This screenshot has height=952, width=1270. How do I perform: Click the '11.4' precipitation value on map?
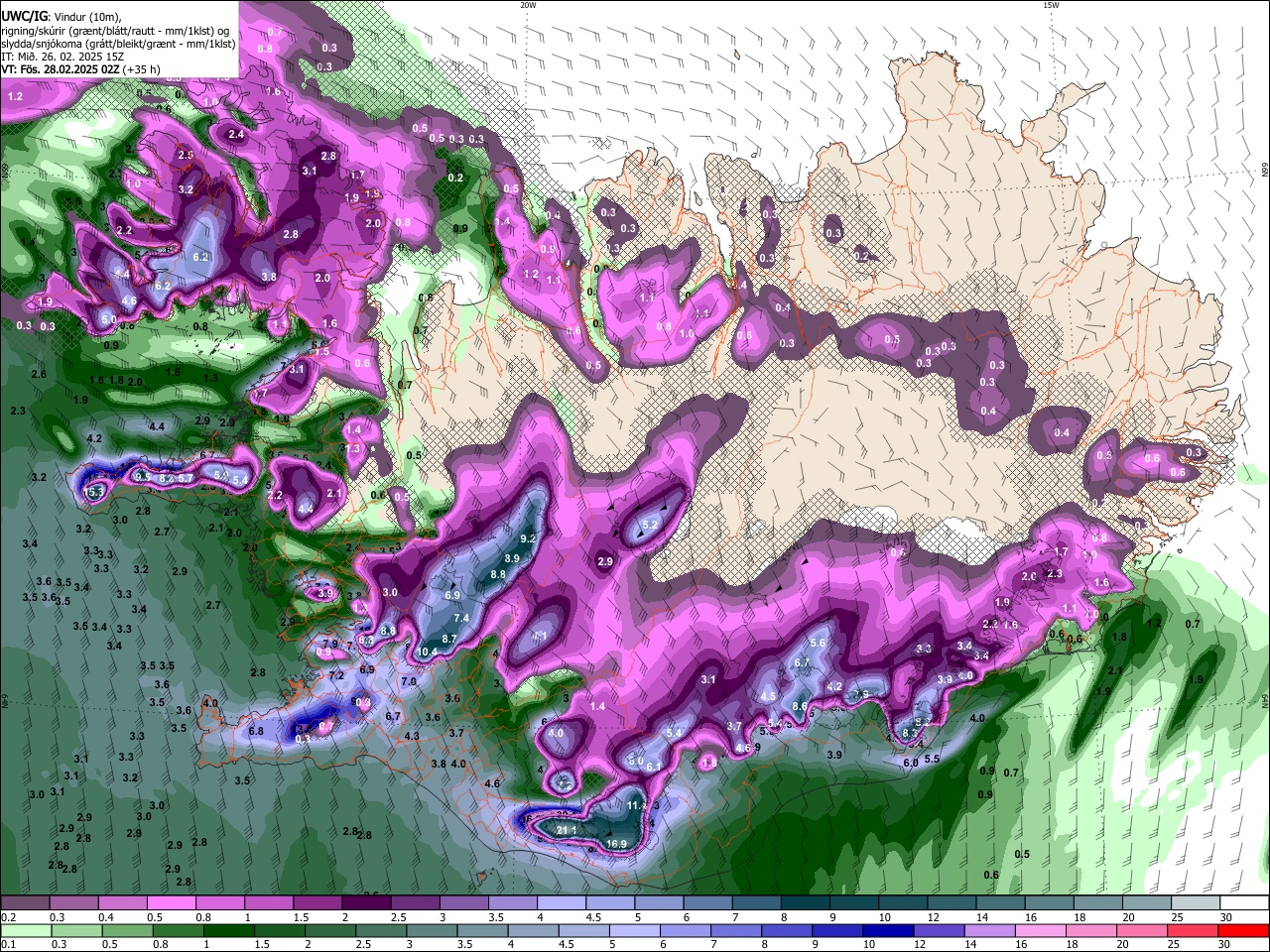637,806
